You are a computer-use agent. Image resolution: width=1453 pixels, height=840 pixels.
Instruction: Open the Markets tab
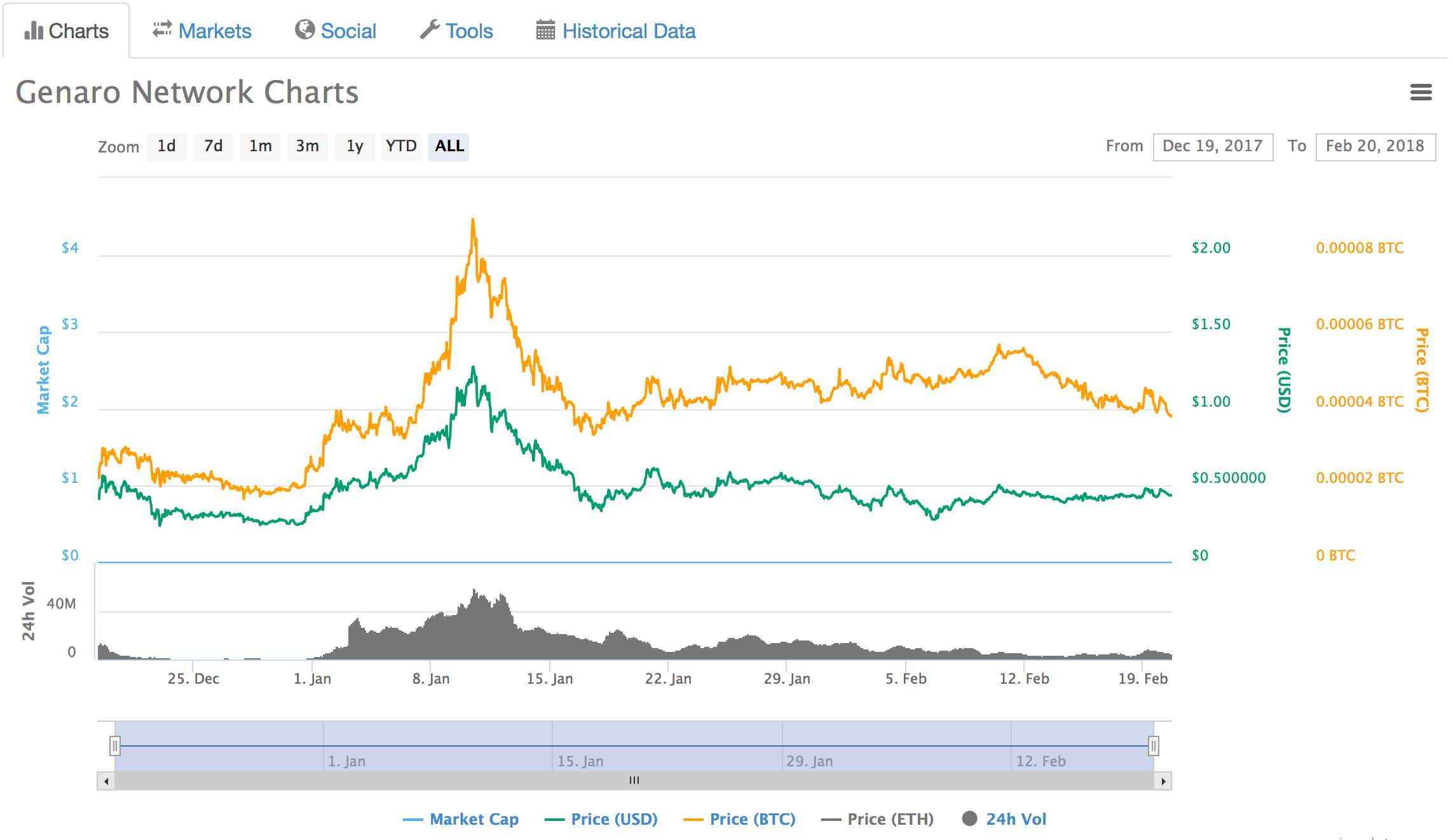point(202,30)
